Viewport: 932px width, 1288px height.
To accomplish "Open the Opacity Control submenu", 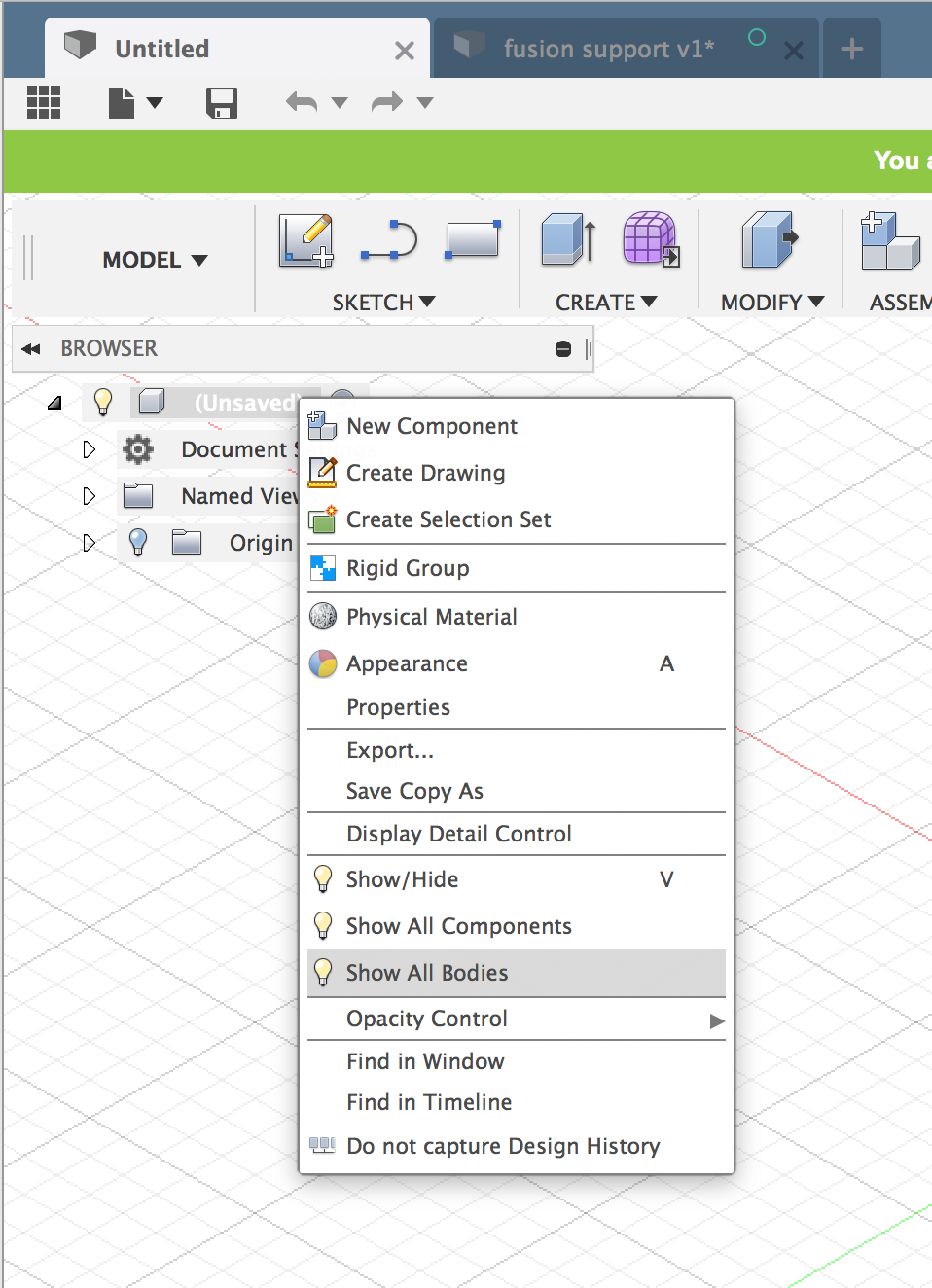I will click(x=517, y=1019).
